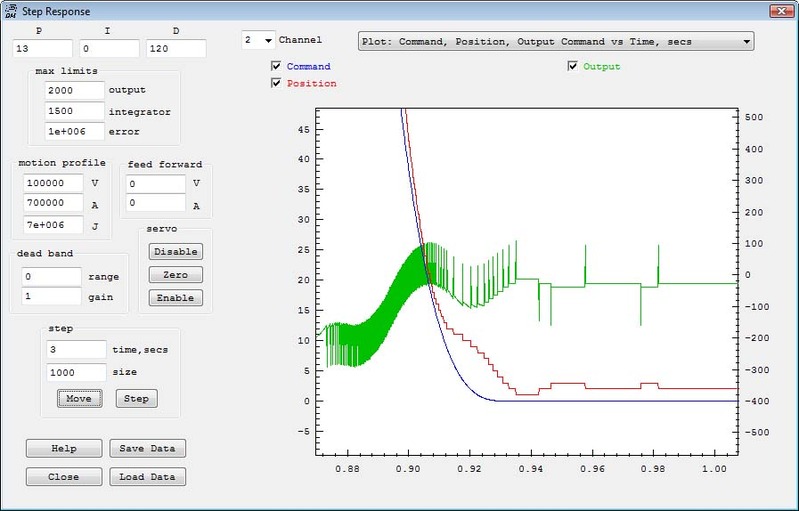Toggle the Output plot checkbox
Image resolution: width=799 pixels, height=511 pixels.
point(573,67)
